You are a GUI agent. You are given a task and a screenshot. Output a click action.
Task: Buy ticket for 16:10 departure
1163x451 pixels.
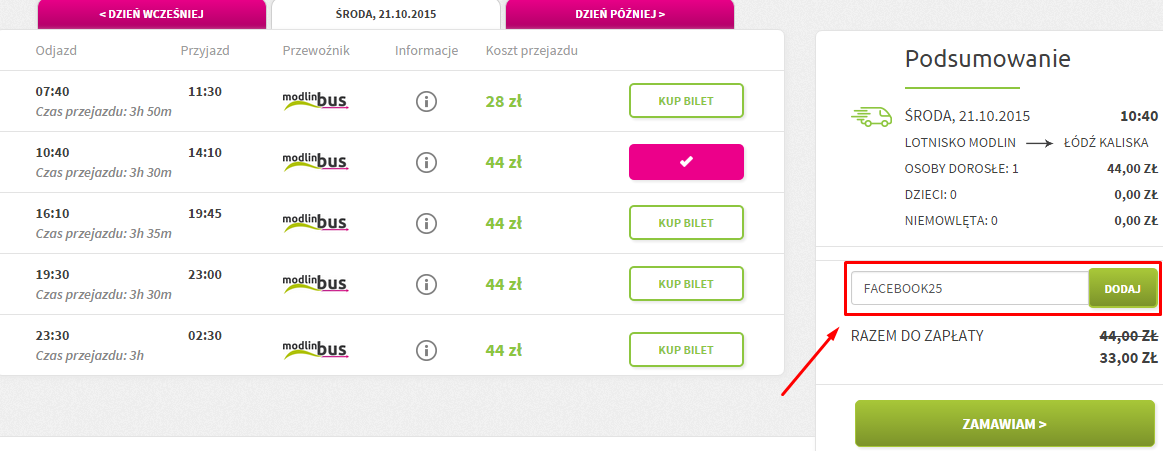click(686, 223)
